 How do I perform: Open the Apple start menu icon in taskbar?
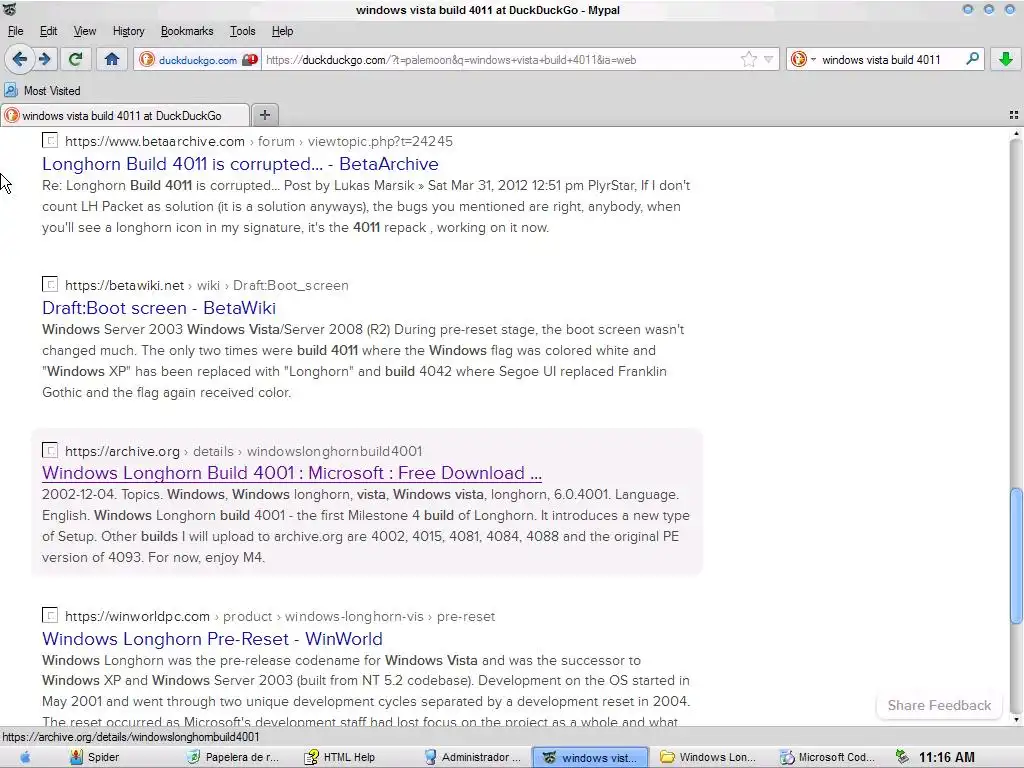coord(25,757)
